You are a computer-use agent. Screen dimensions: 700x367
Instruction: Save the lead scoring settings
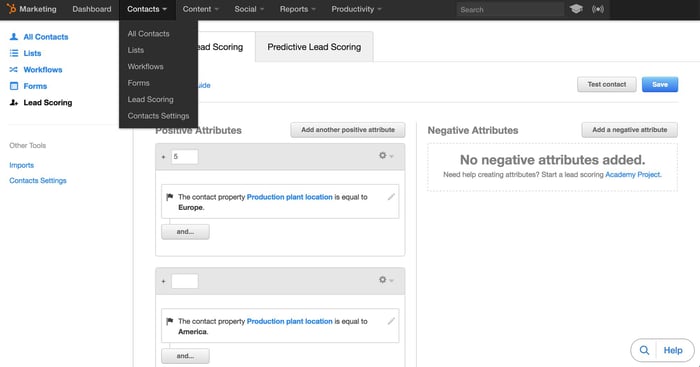pyautogui.click(x=660, y=84)
